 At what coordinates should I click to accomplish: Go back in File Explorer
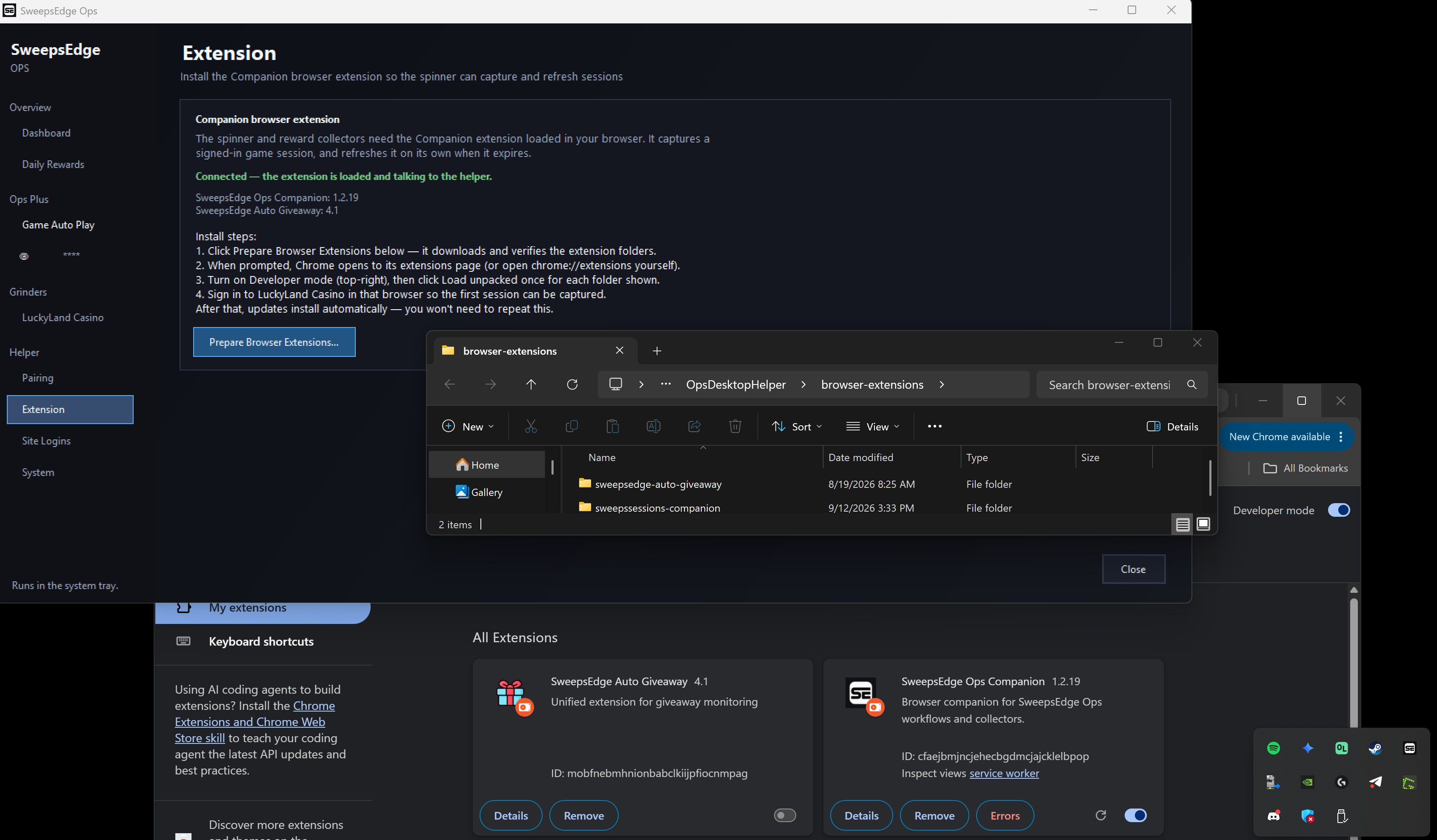[x=450, y=384]
